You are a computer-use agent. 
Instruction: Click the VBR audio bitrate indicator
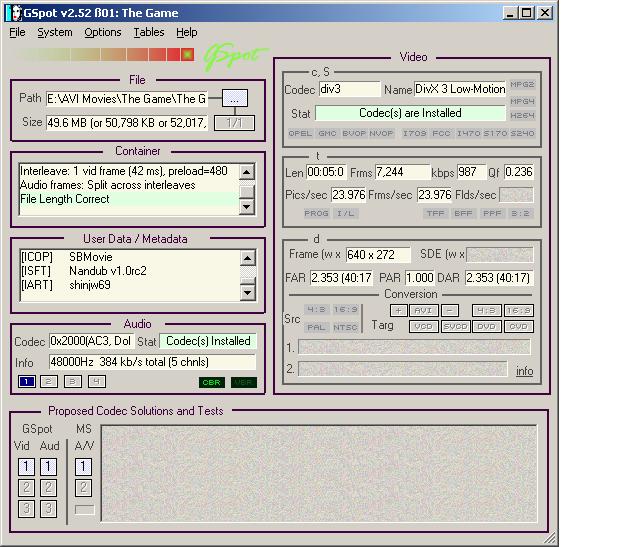click(244, 382)
